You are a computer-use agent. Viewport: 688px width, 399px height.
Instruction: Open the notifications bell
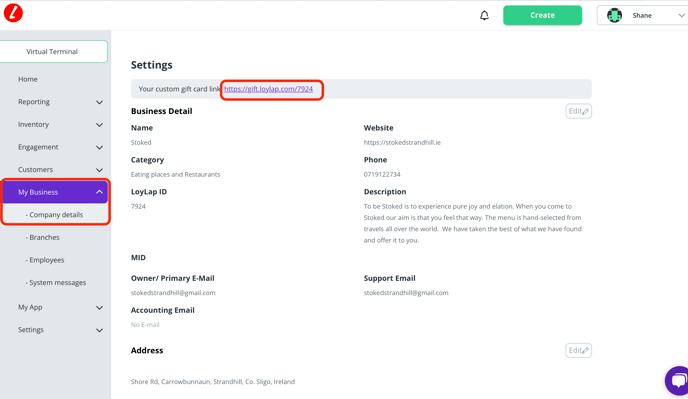tap(484, 15)
